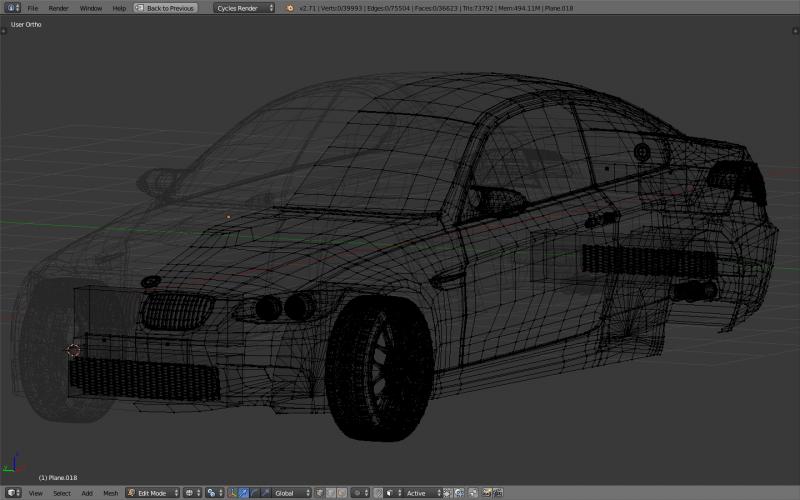Enable the scale manipulator icon

coord(265,493)
